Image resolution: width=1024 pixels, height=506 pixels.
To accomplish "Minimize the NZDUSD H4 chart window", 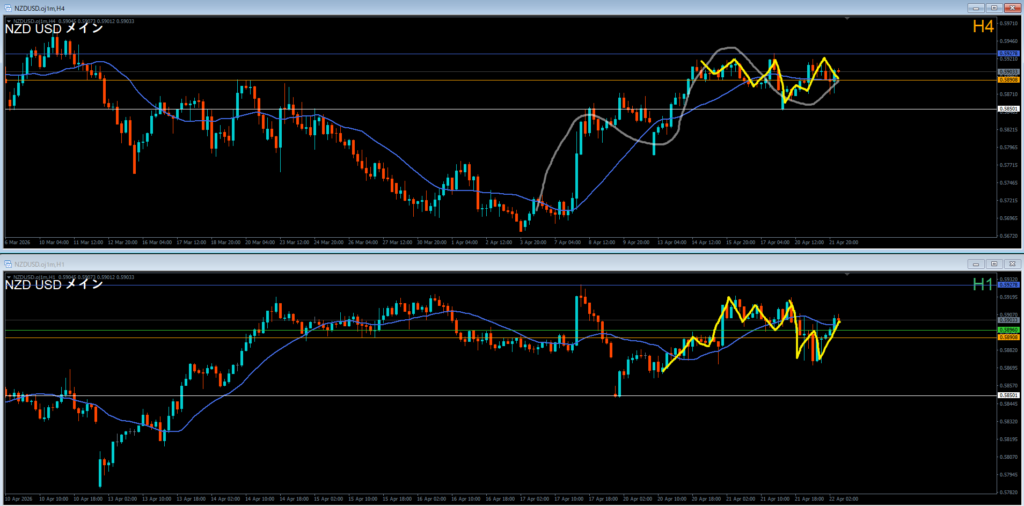I will pyautogui.click(x=975, y=7).
